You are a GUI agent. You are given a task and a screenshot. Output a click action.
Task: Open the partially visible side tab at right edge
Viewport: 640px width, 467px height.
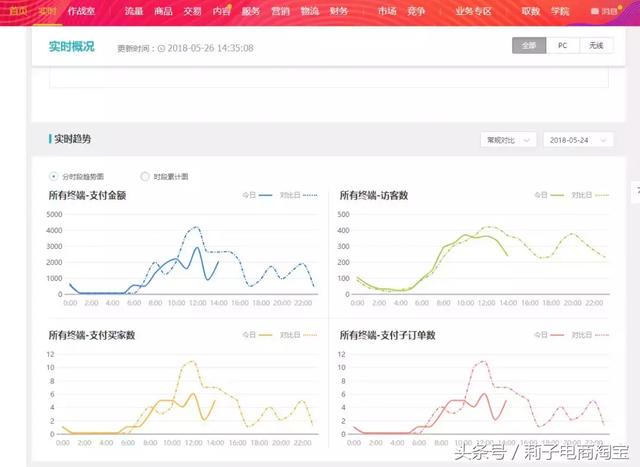(636, 192)
